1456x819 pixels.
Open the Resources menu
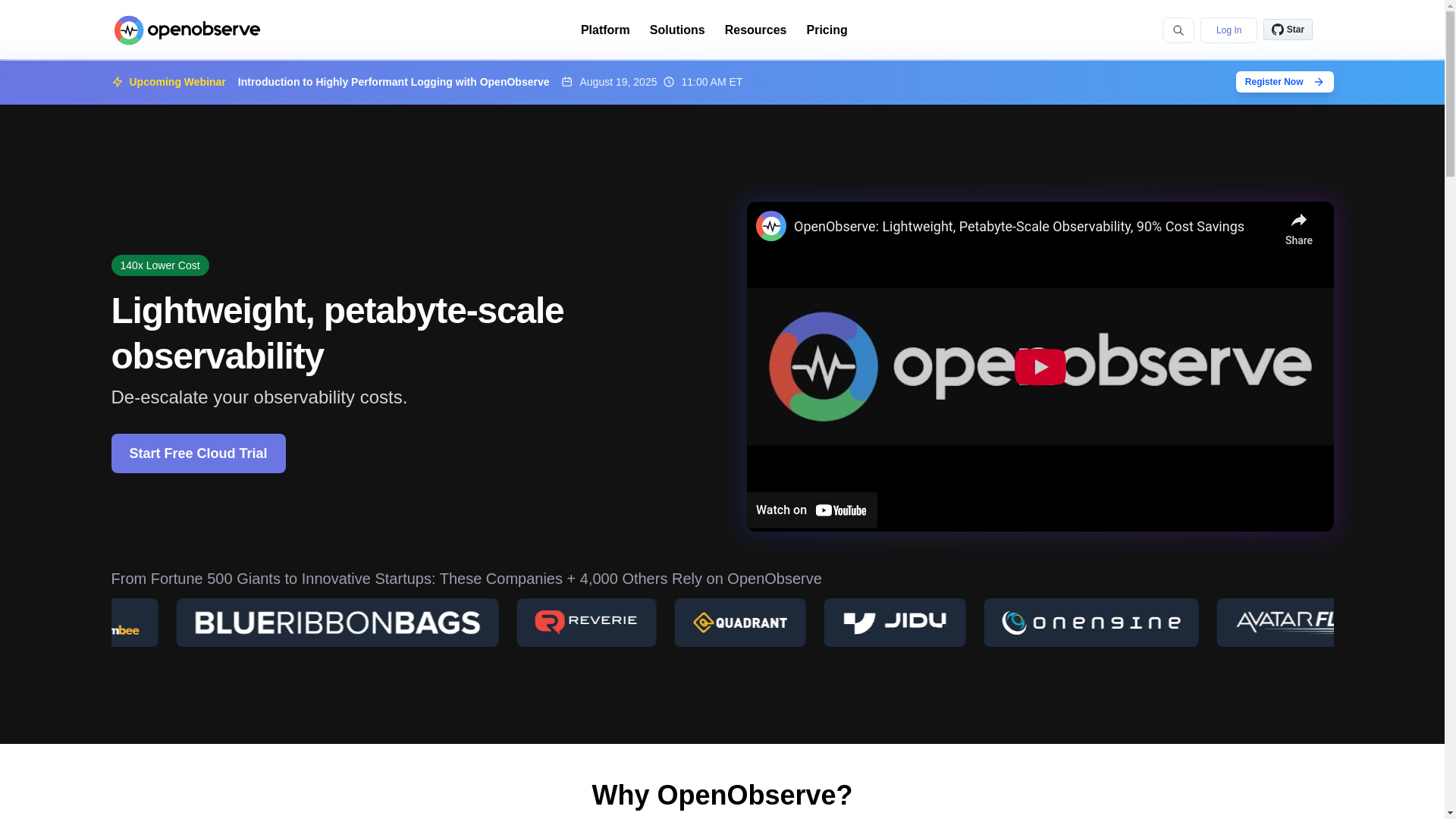pyautogui.click(x=755, y=30)
